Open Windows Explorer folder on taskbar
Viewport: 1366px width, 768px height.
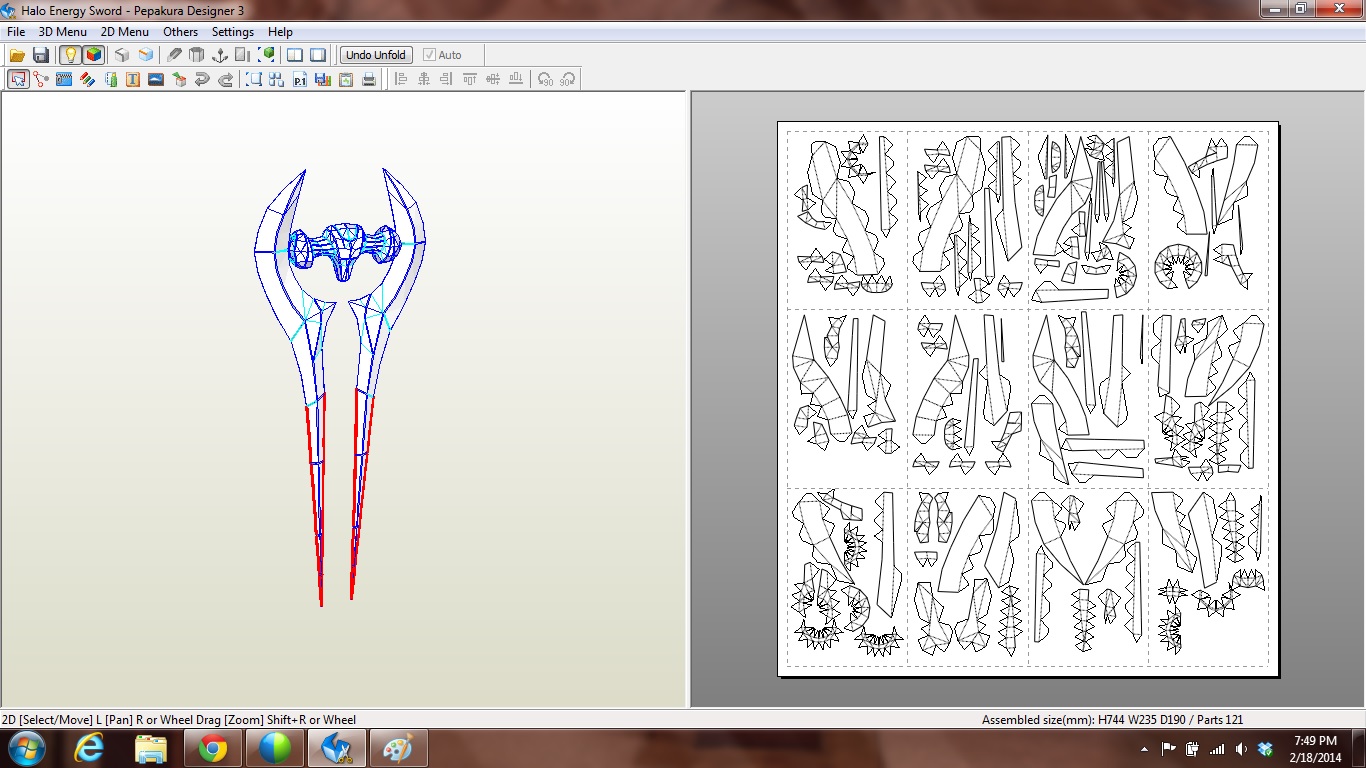click(x=151, y=748)
